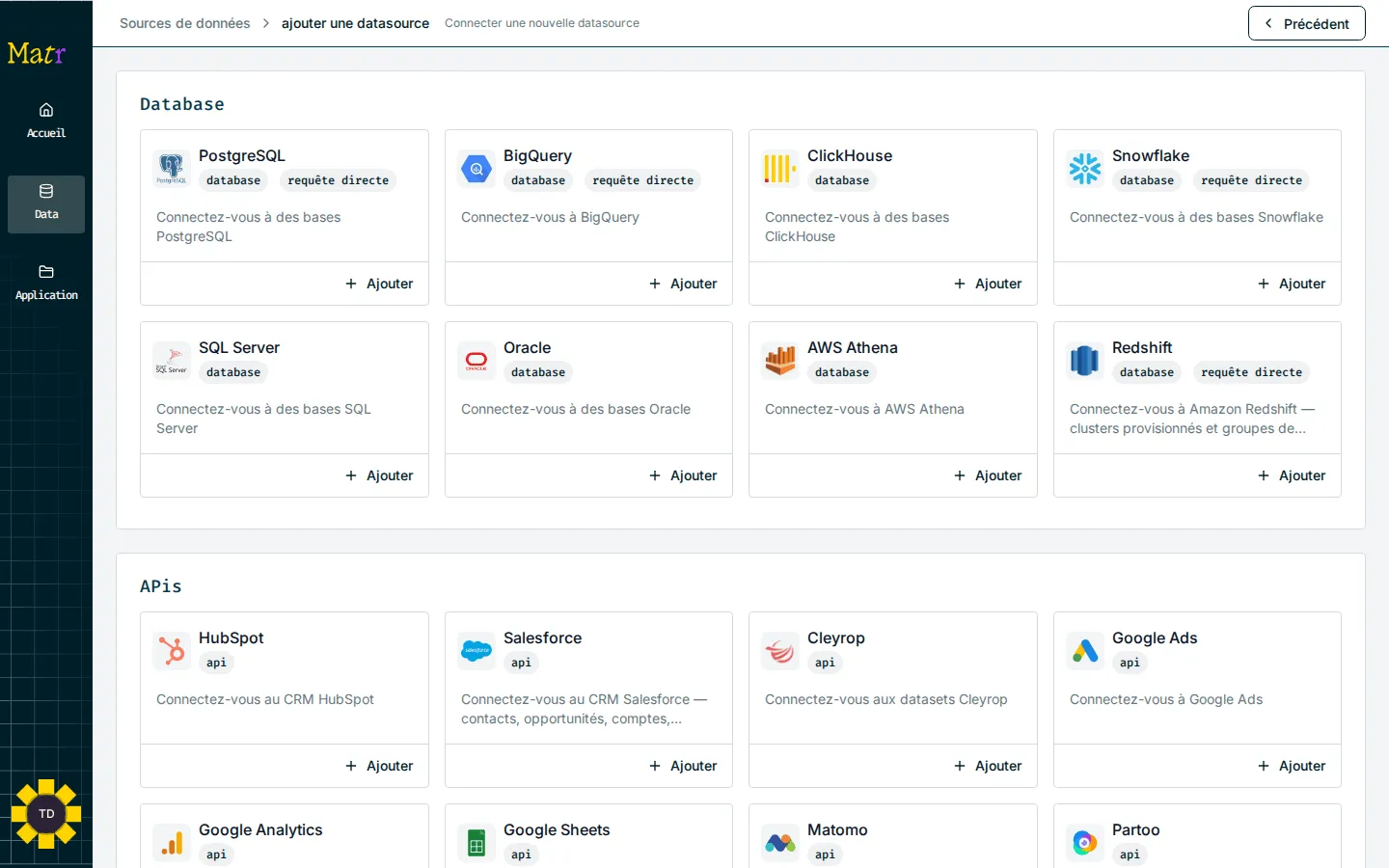Open the TD user avatar menu

pyautogui.click(x=46, y=814)
